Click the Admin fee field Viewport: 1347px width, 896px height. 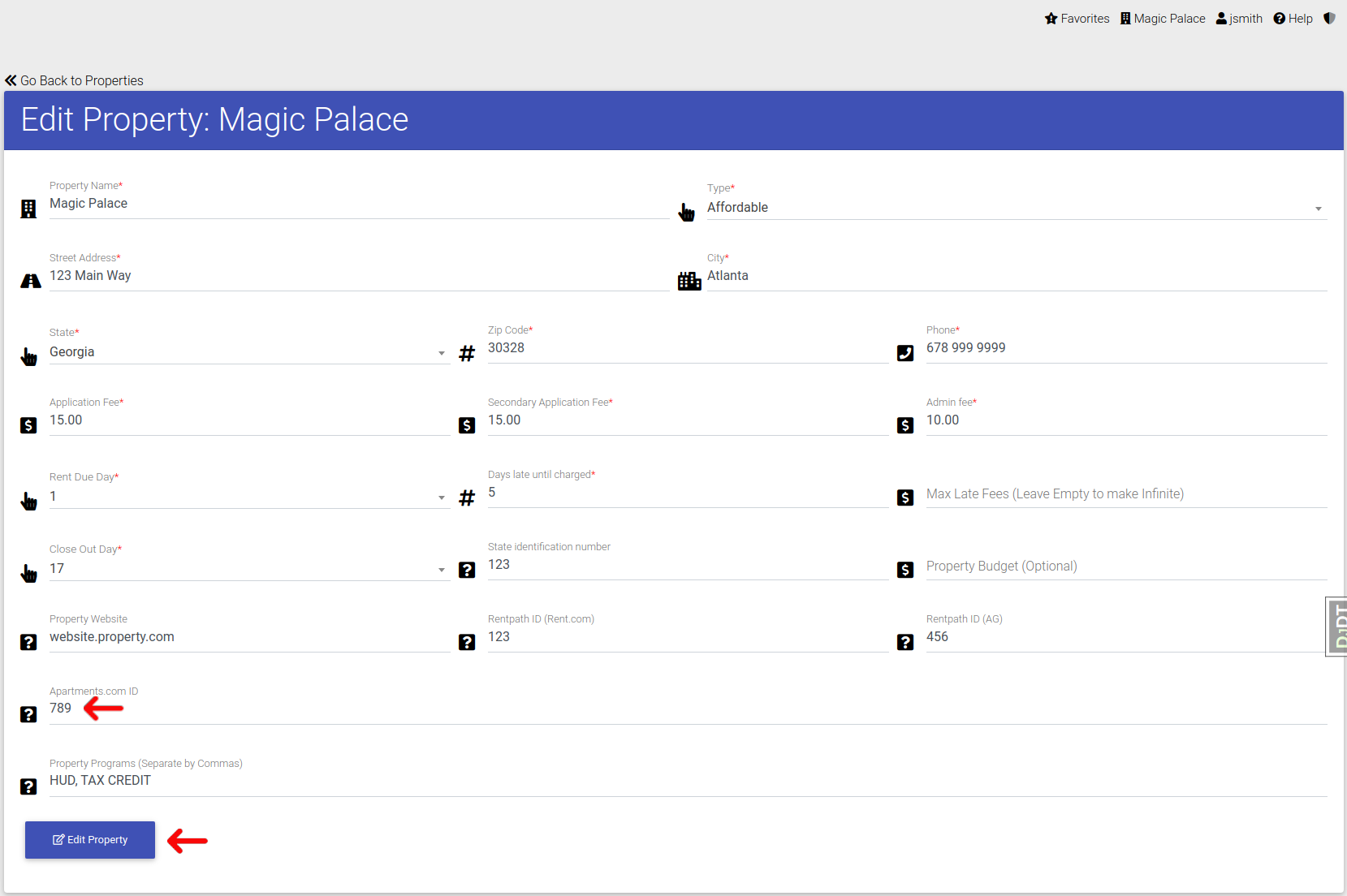(1126, 420)
